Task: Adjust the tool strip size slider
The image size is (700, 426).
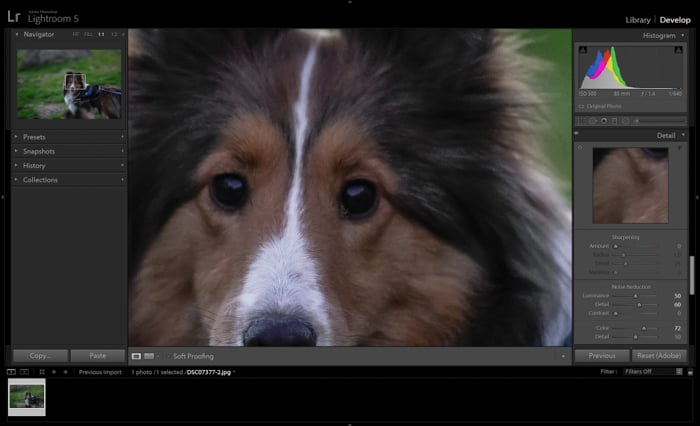Action: [x=637, y=121]
